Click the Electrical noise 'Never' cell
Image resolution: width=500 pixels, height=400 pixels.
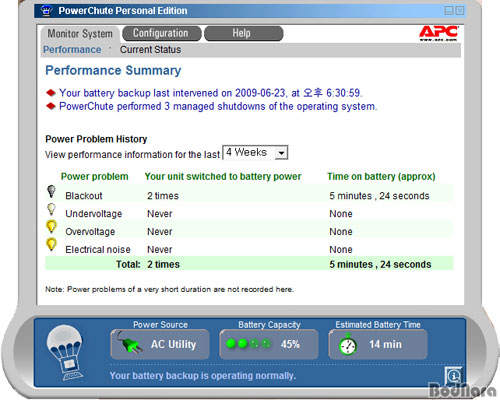point(160,249)
